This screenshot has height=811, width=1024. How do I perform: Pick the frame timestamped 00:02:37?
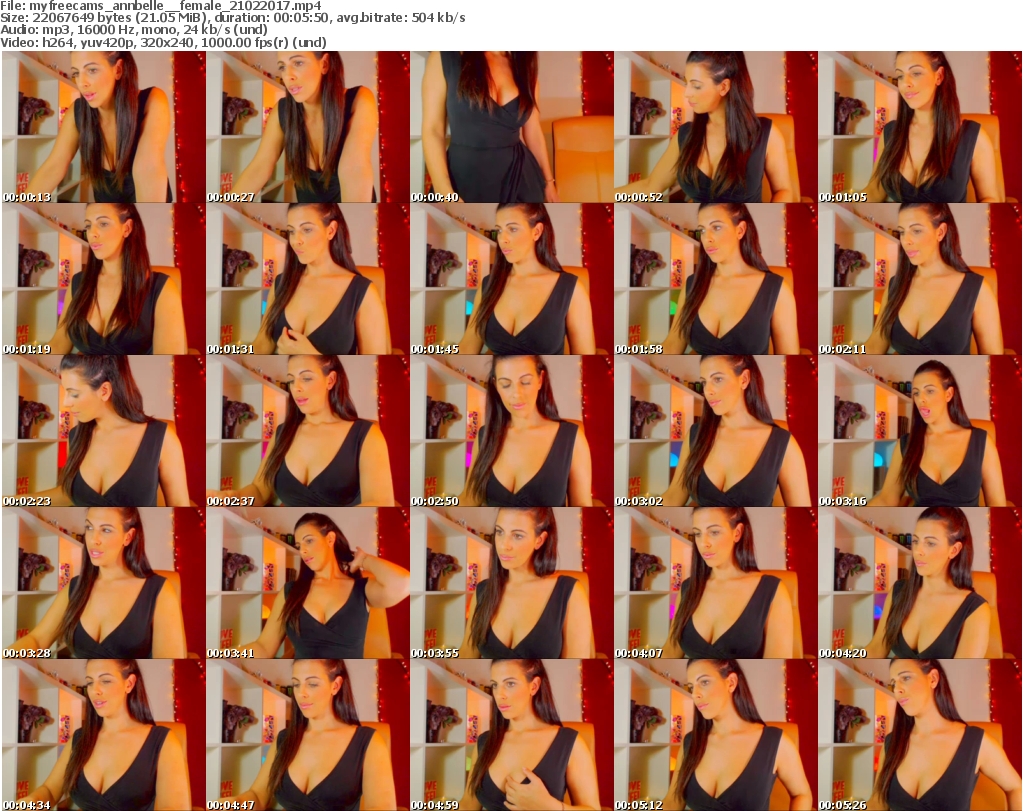308,431
